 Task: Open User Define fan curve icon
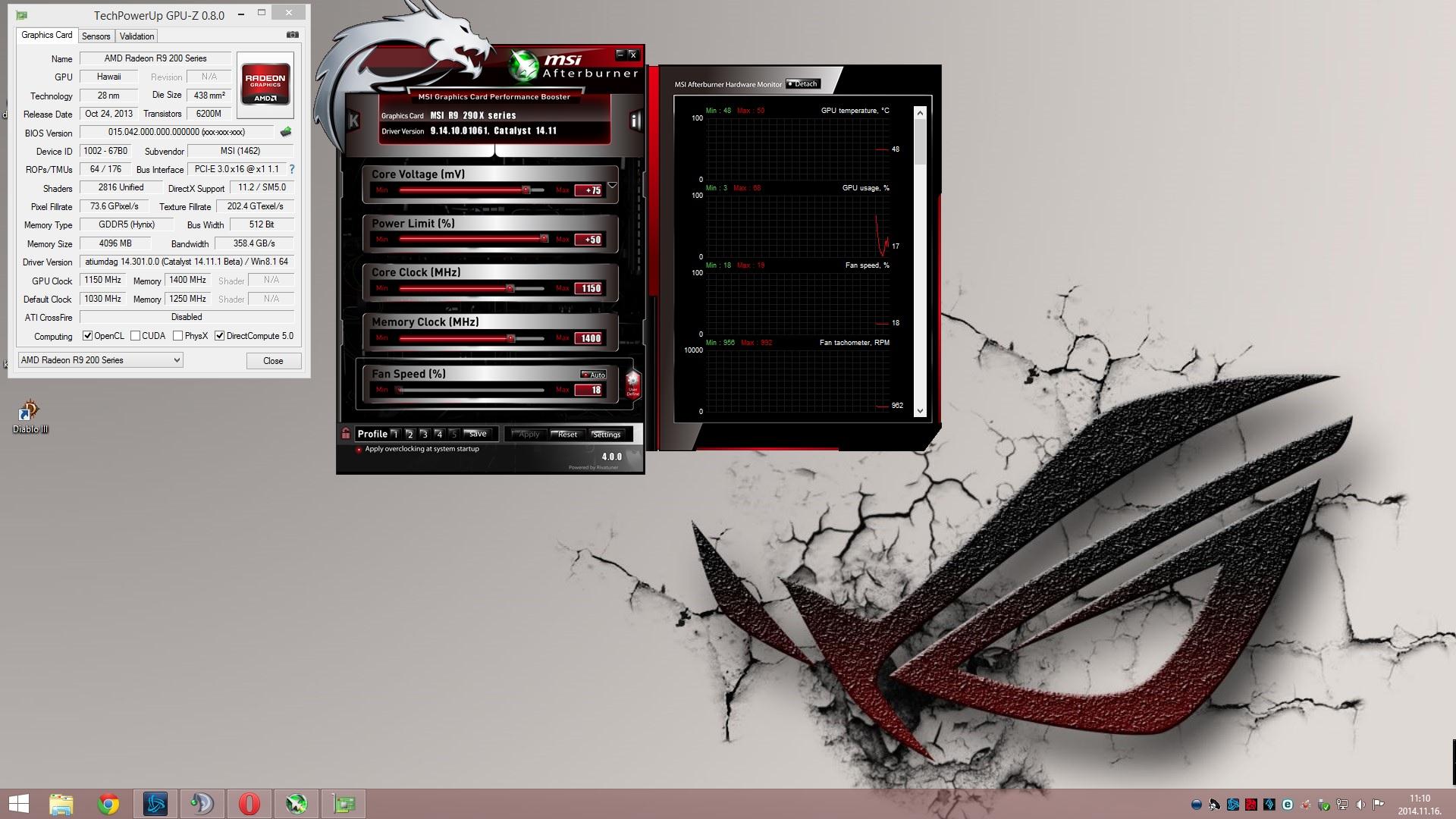(x=632, y=384)
